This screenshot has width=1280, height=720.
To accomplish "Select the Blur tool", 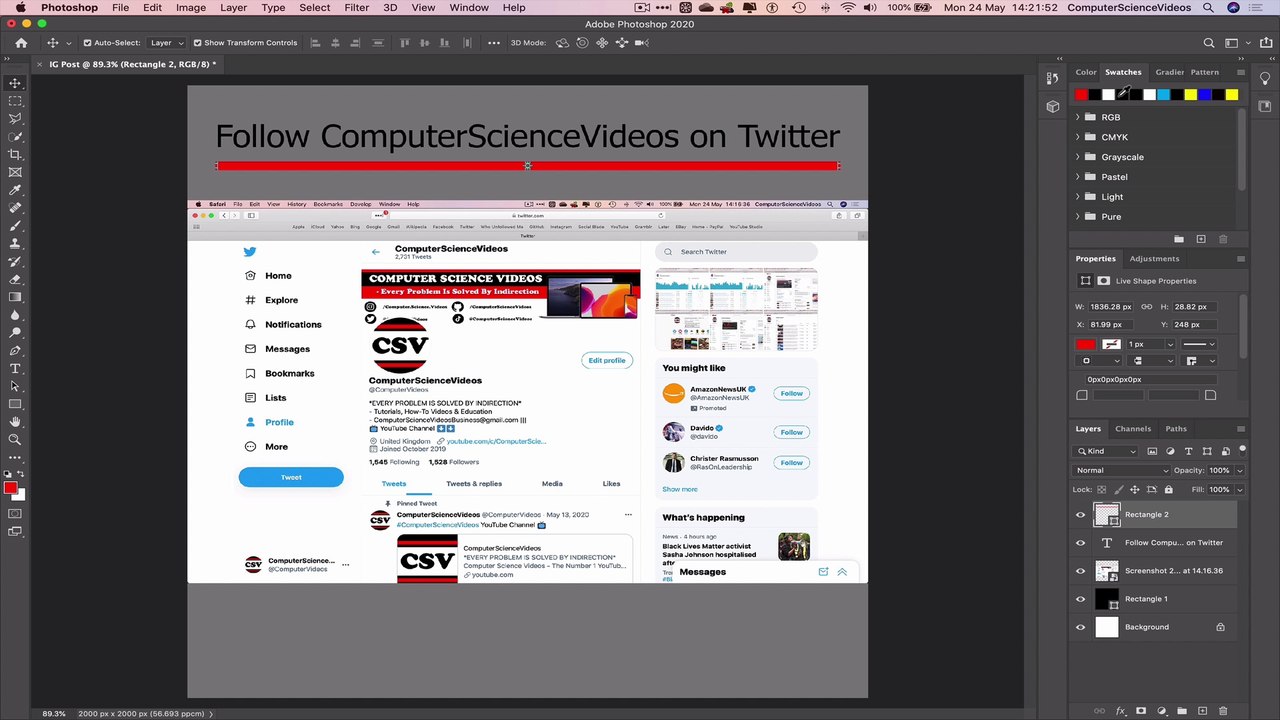I will pos(15,315).
